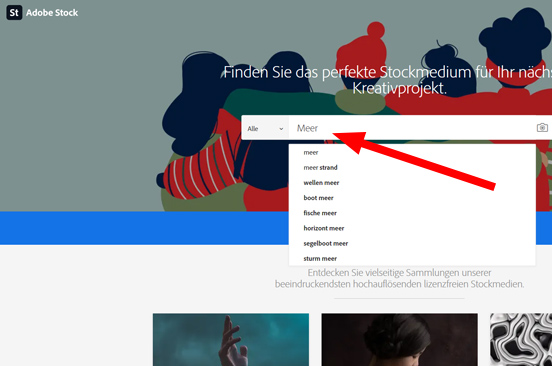Open the Alle category dropdown
Image resolution: width=552 pixels, height=366 pixels.
[x=265, y=128]
